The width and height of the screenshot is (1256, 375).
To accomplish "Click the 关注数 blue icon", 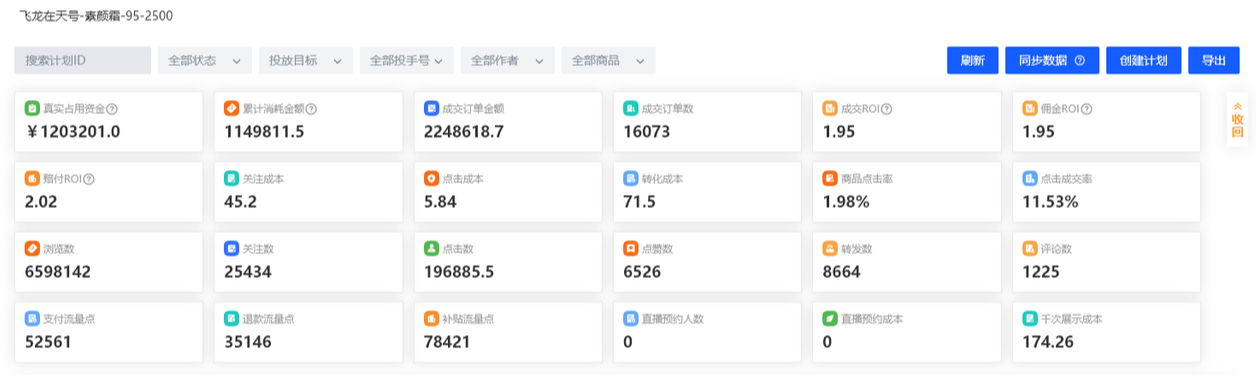I will 232,248.
